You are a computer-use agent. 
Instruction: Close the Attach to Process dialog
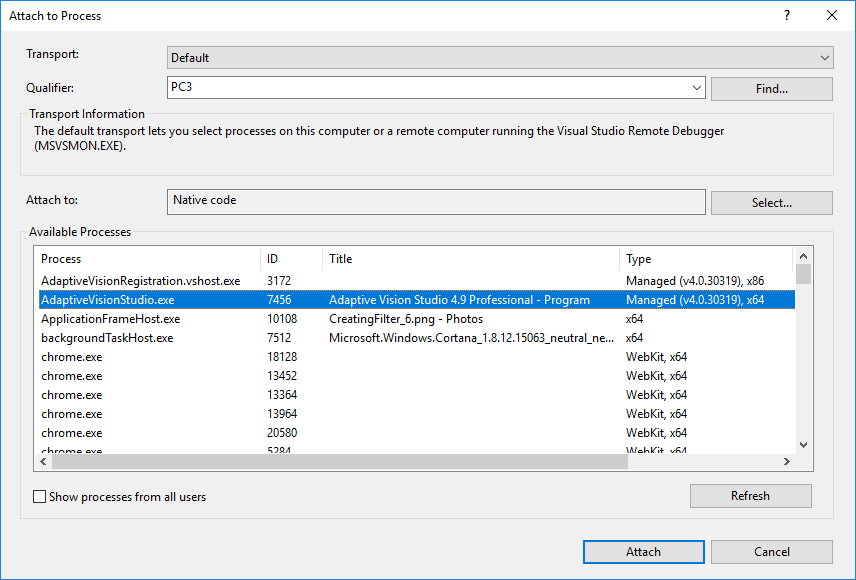tap(832, 15)
